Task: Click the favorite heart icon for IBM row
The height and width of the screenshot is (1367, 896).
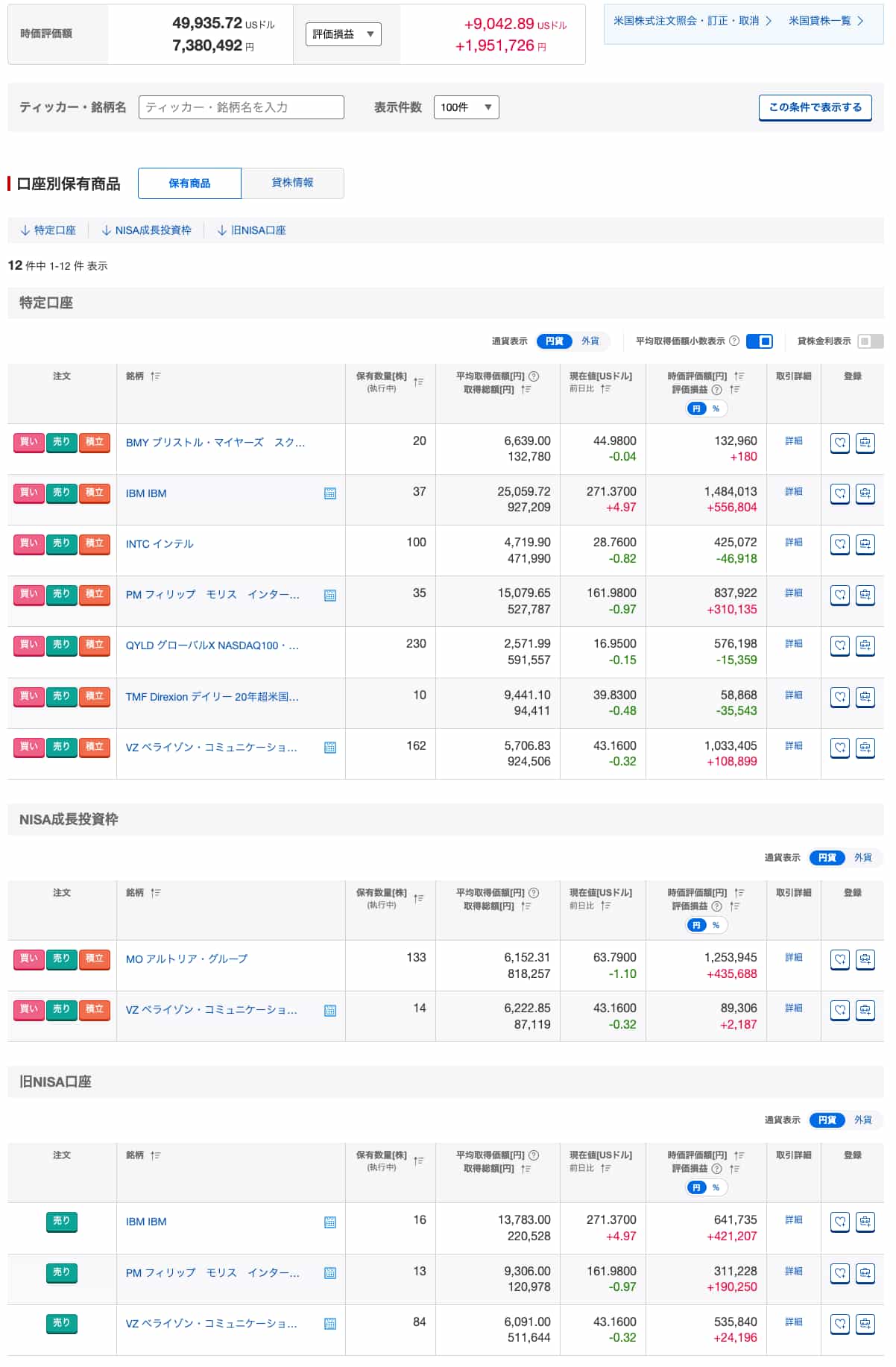Action: tap(840, 493)
